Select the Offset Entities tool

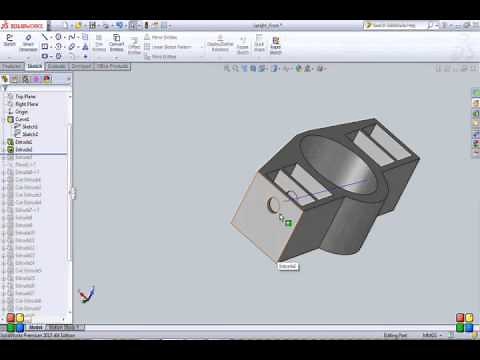[134, 46]
